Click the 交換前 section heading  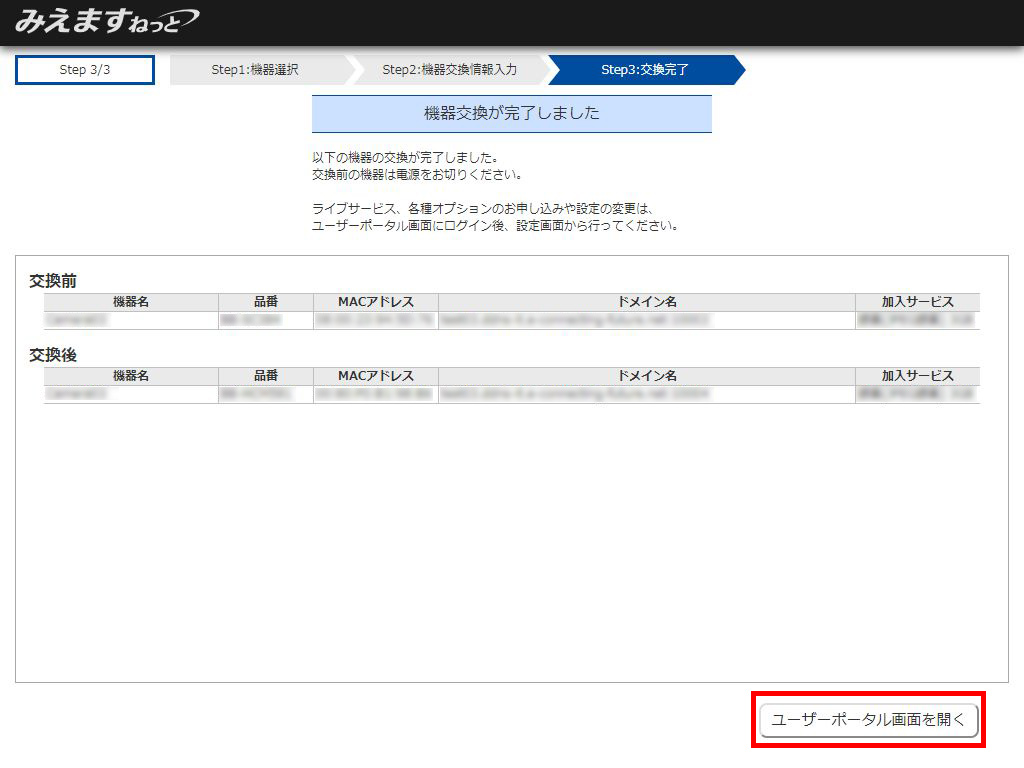[53, 281]
